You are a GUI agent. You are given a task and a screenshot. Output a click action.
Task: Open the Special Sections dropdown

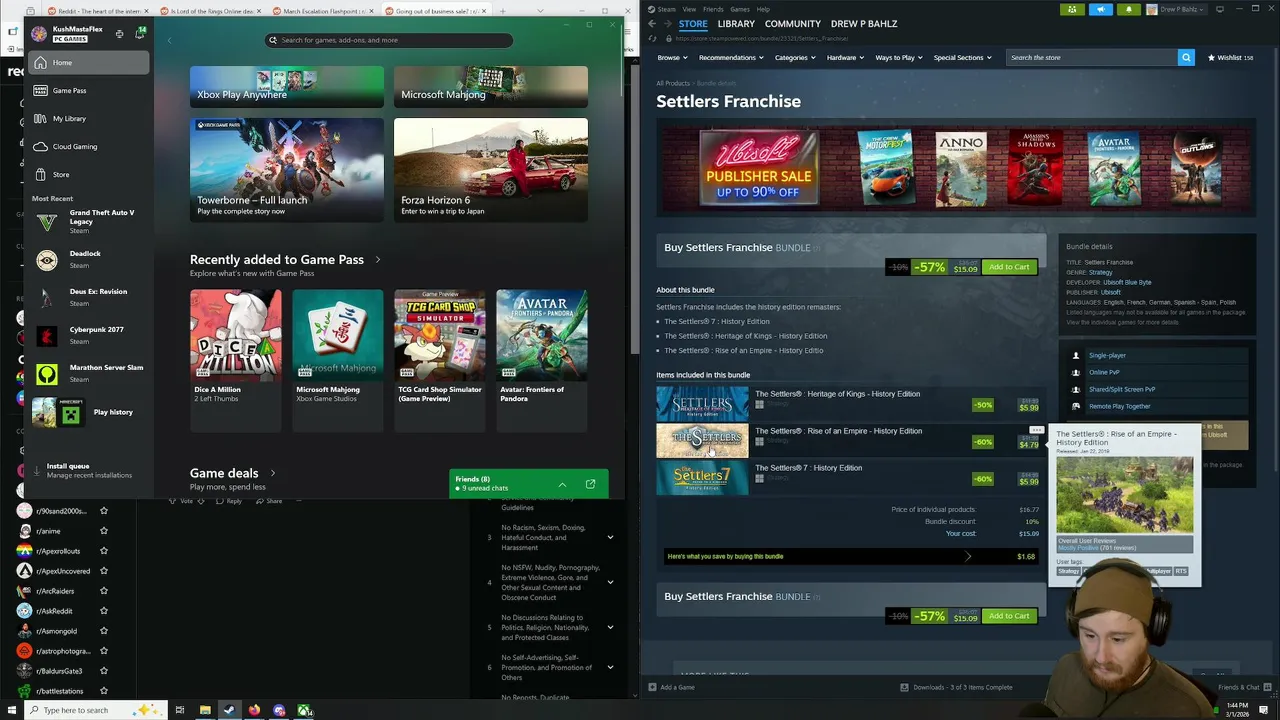(x=962, y=58)
